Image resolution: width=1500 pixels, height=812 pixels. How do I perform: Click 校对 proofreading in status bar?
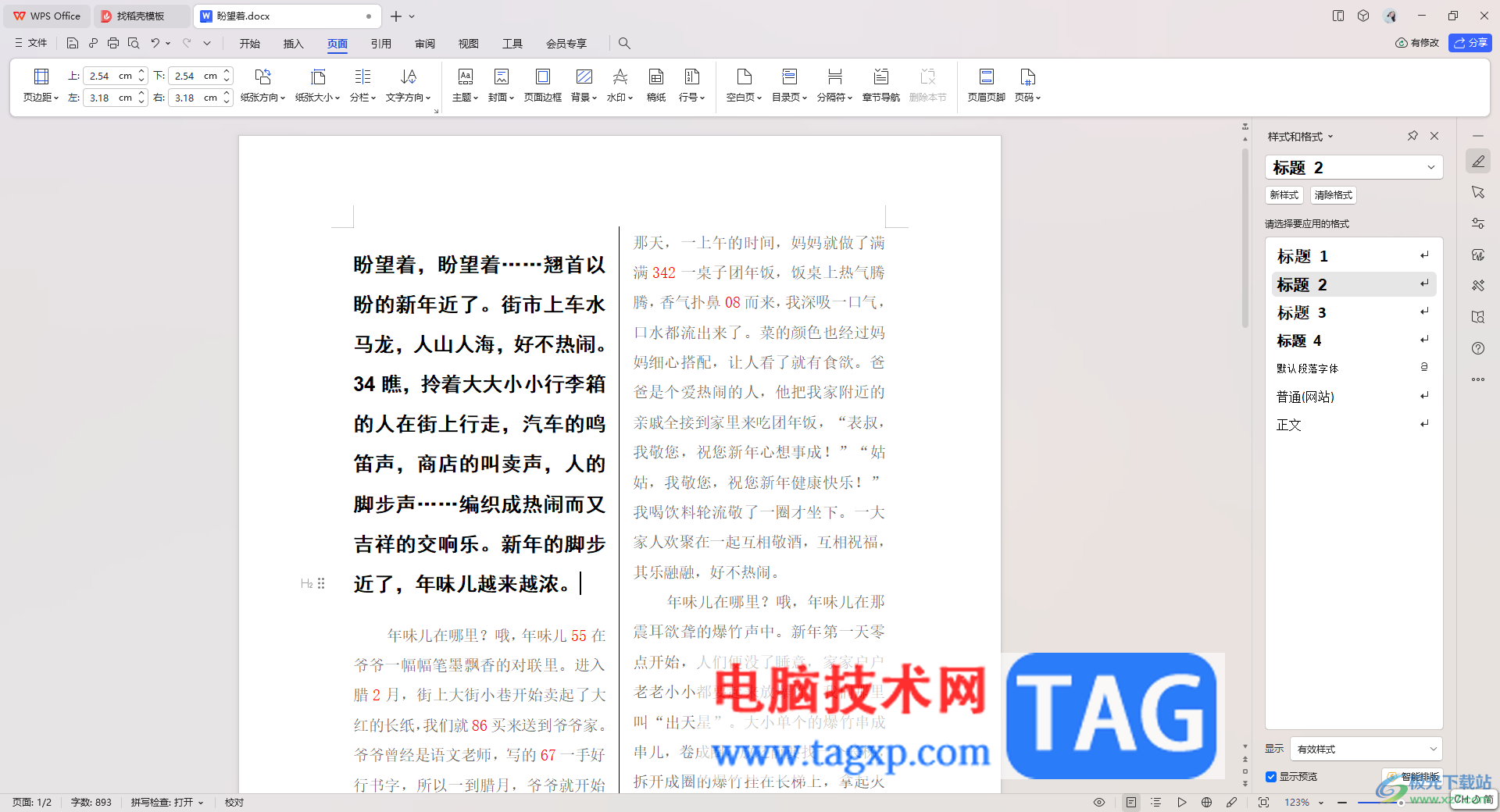tap(234, 802)
